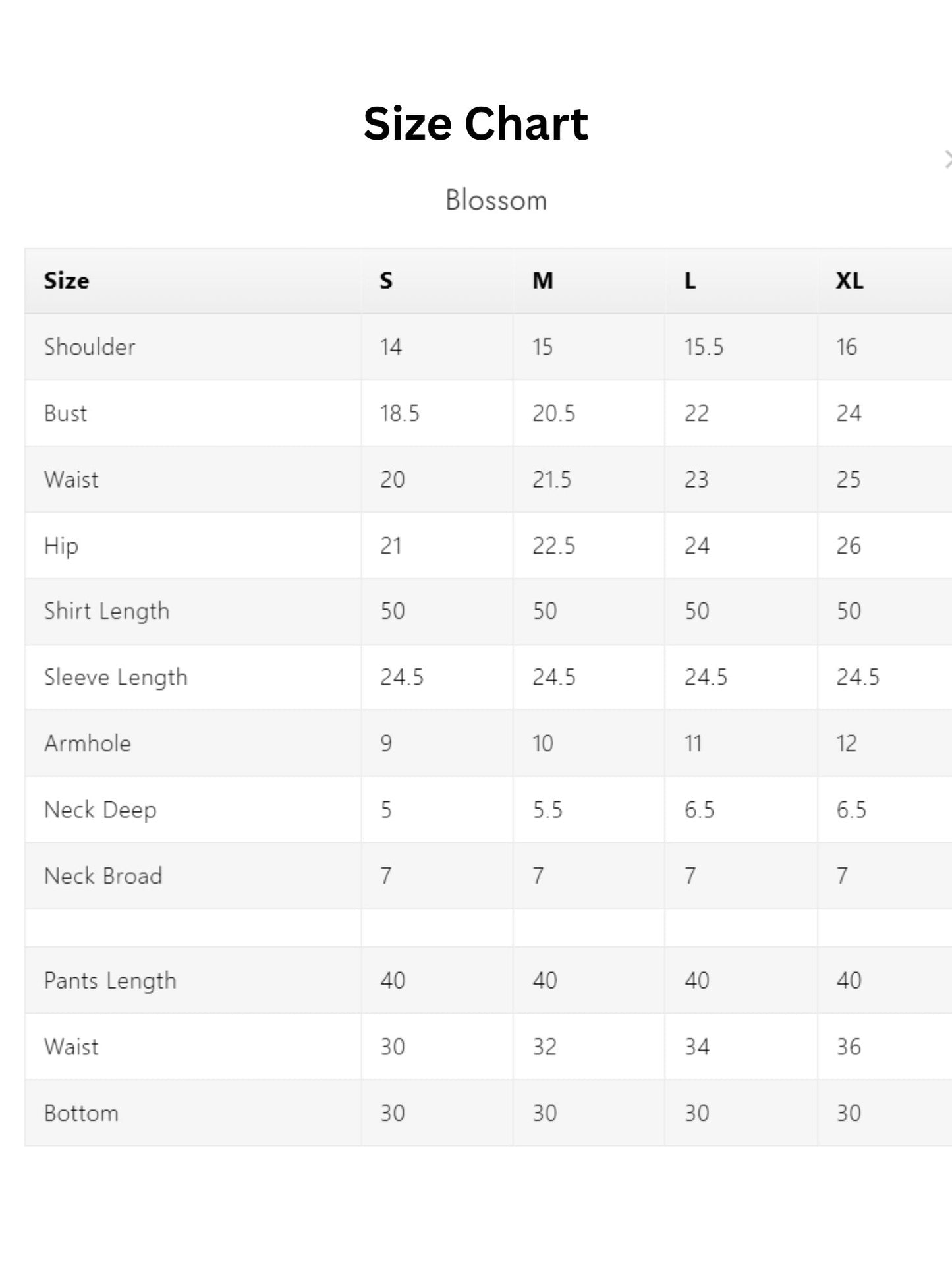
Task: Select the XL size column header
Action: click(850, 281)
